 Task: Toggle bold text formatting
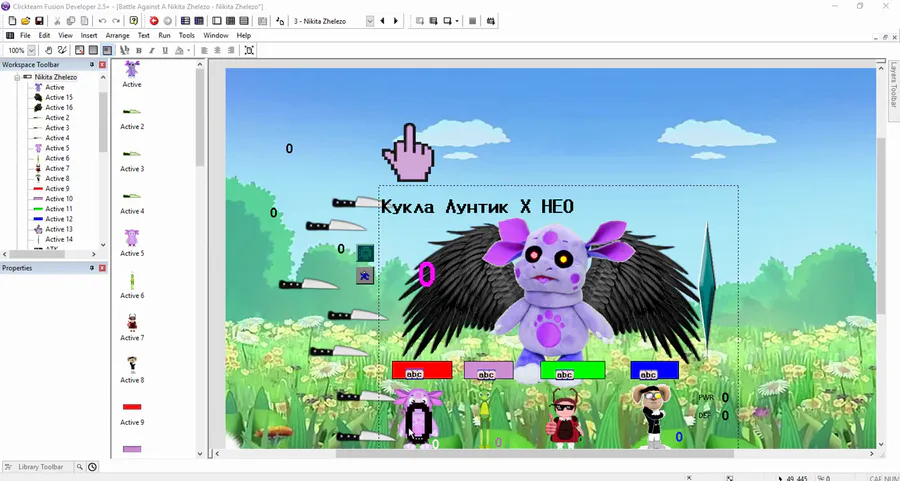coord(138,50)
